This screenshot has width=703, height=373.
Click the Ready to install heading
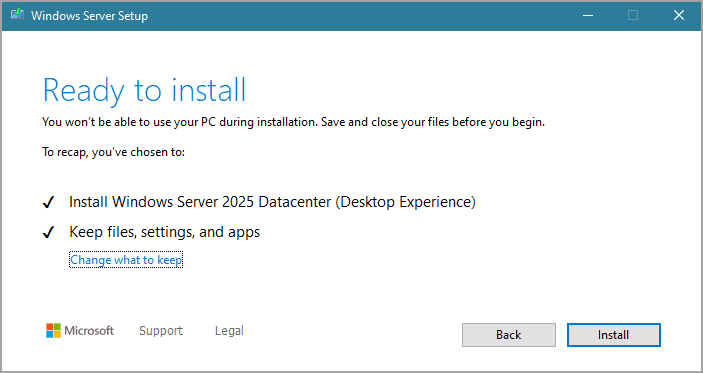pyautogui.click(x=144, y=91)
